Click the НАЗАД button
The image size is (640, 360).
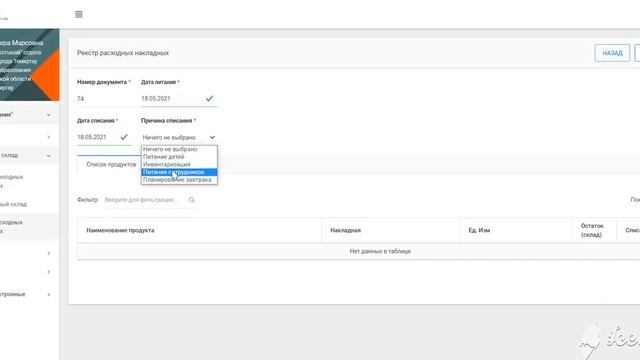612,53
